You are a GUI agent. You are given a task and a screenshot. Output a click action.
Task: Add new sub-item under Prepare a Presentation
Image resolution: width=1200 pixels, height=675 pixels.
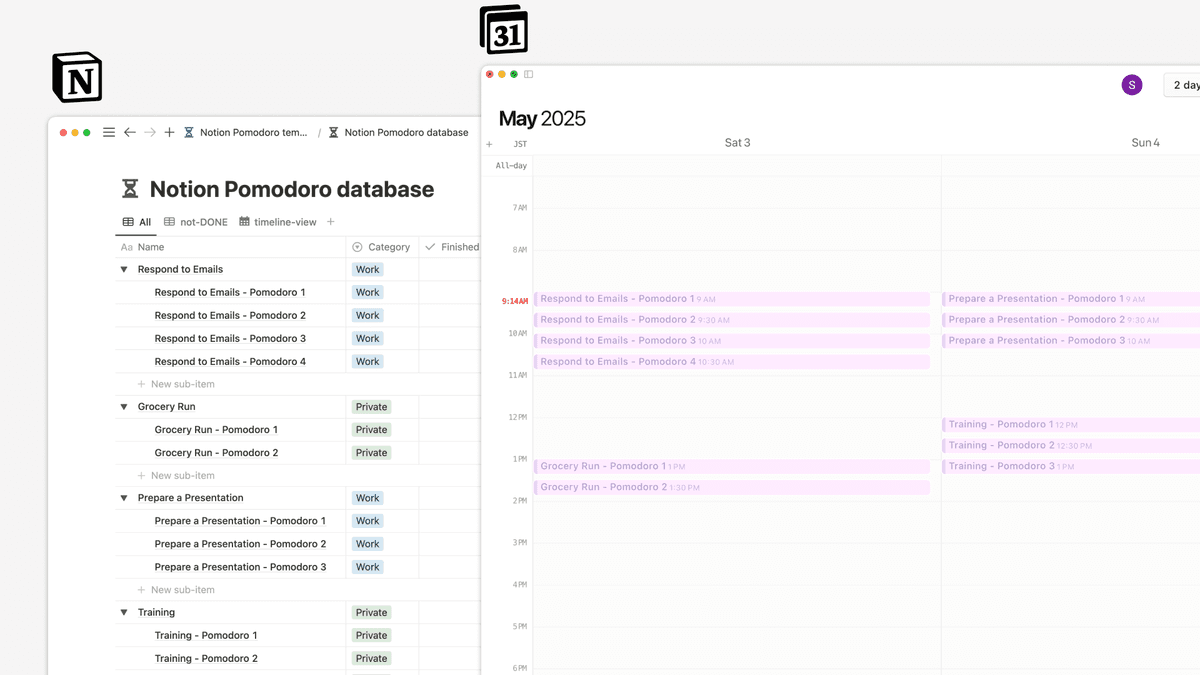coord(176,590)
